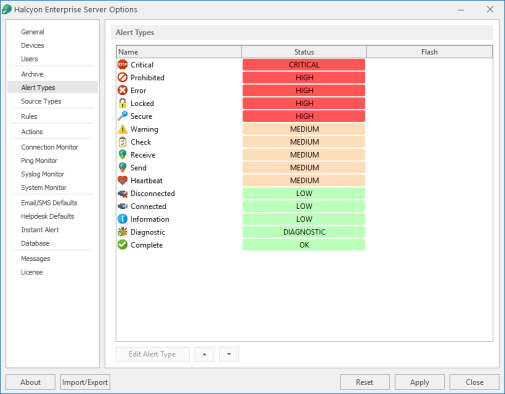505x394 pixels.
Task: Minimize the Server Options window
Action: [461, 10]
